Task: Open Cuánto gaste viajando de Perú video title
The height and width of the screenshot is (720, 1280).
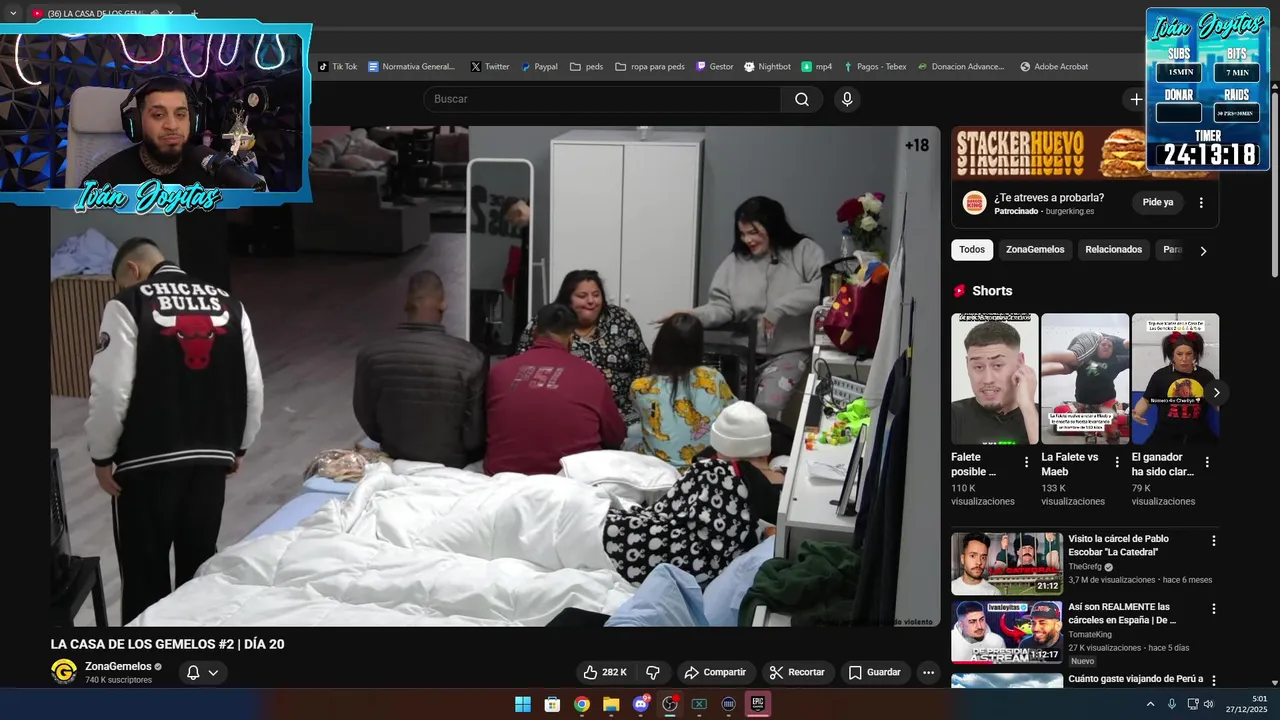Action: 1136,679
